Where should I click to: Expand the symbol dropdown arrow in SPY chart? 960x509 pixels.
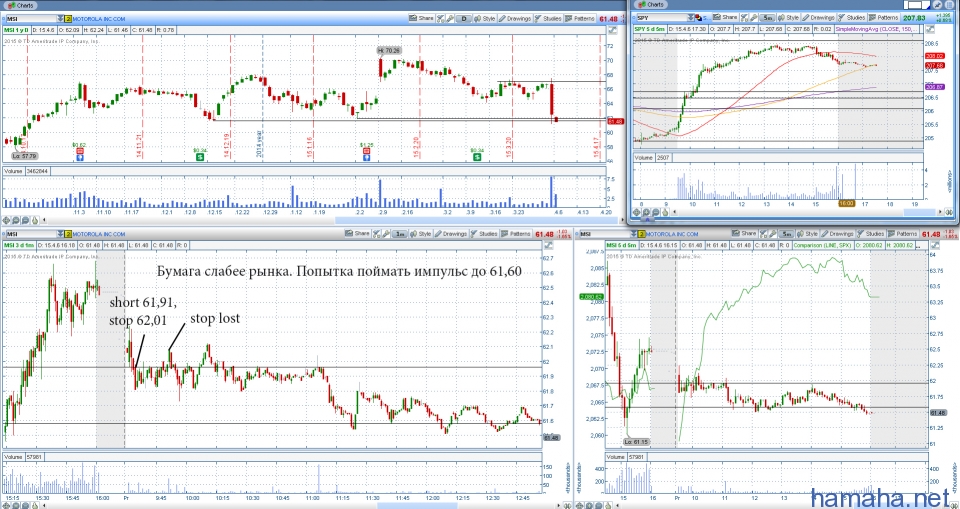coord(691,18)
